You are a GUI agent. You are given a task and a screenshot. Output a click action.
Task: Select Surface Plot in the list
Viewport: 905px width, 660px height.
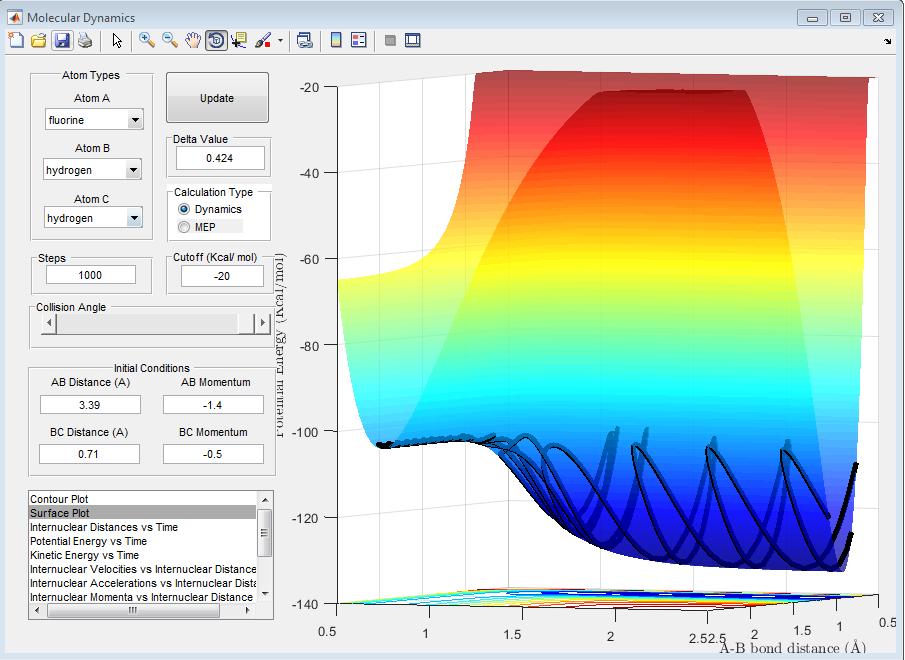(x=143, y=513)
